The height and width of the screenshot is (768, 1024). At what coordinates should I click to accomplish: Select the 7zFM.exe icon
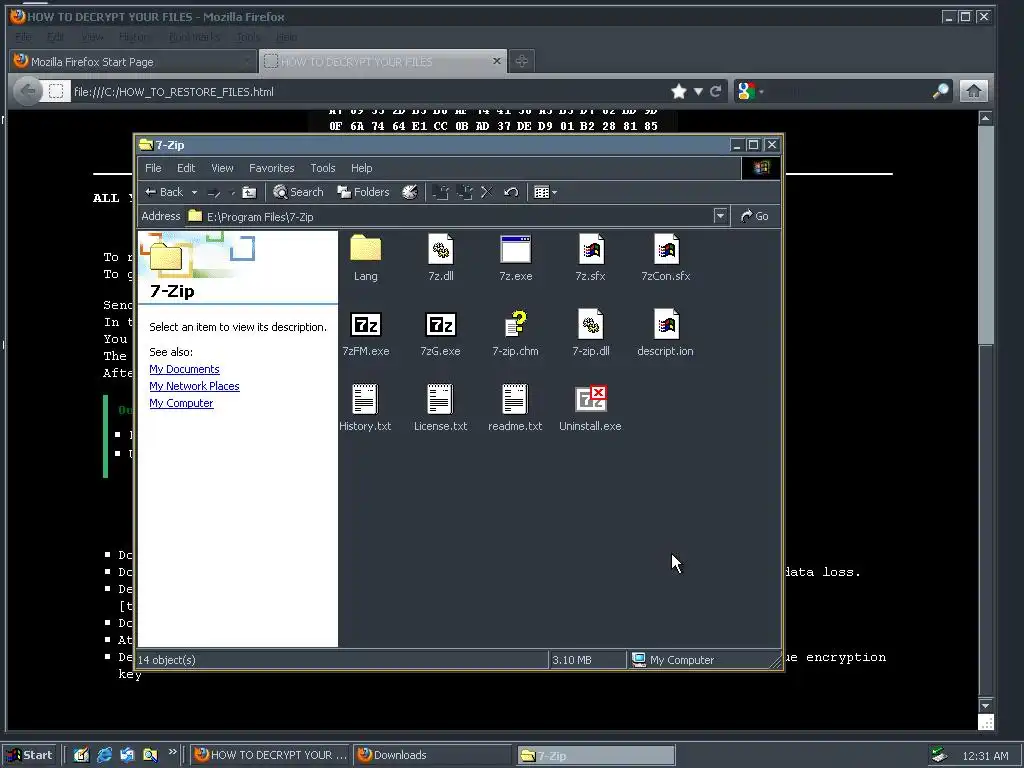pyautogui.click(x=365, y=324)
